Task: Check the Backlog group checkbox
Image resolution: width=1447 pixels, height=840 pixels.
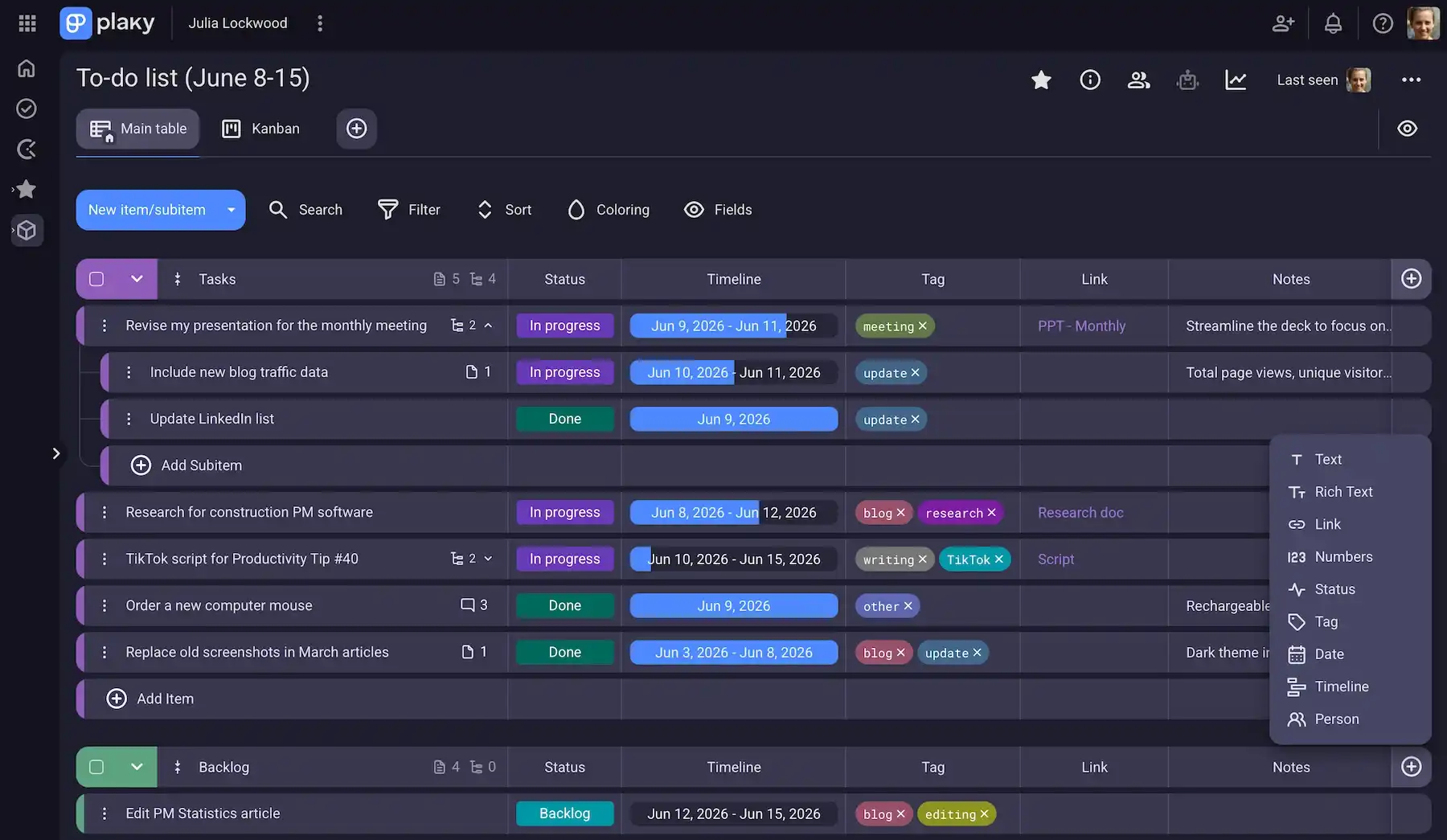Action: tap(96, 767)
